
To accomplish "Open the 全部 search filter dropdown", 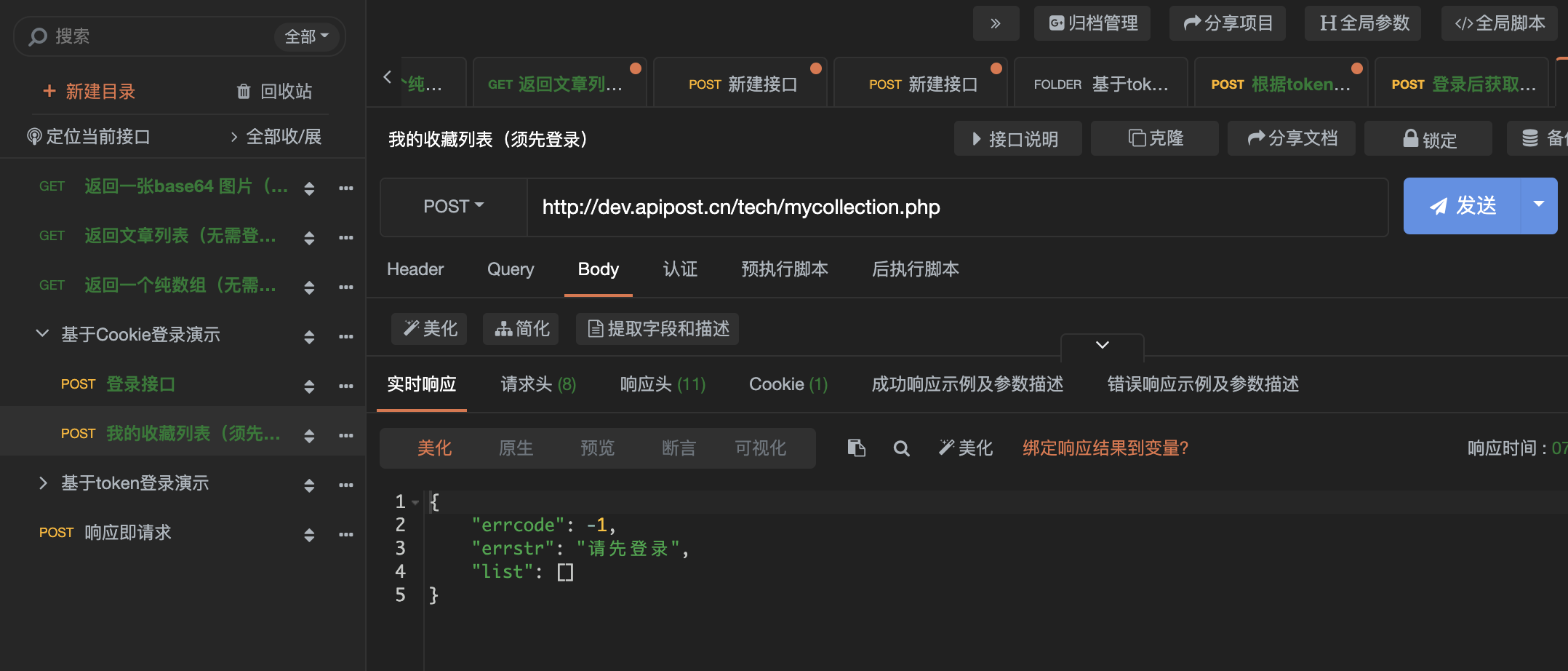I will 306,36.
